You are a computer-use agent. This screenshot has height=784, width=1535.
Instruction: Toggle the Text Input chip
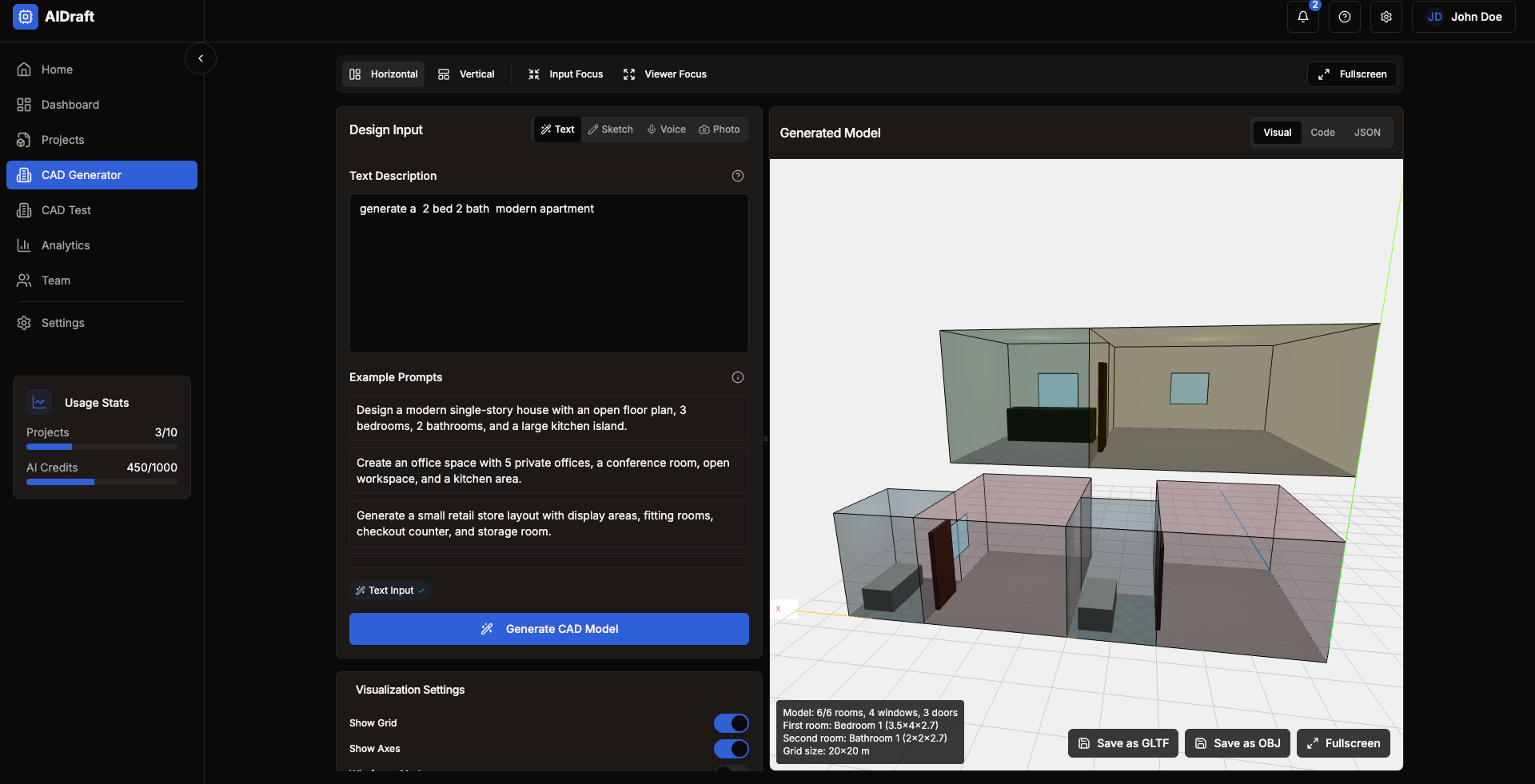[390, 591]
